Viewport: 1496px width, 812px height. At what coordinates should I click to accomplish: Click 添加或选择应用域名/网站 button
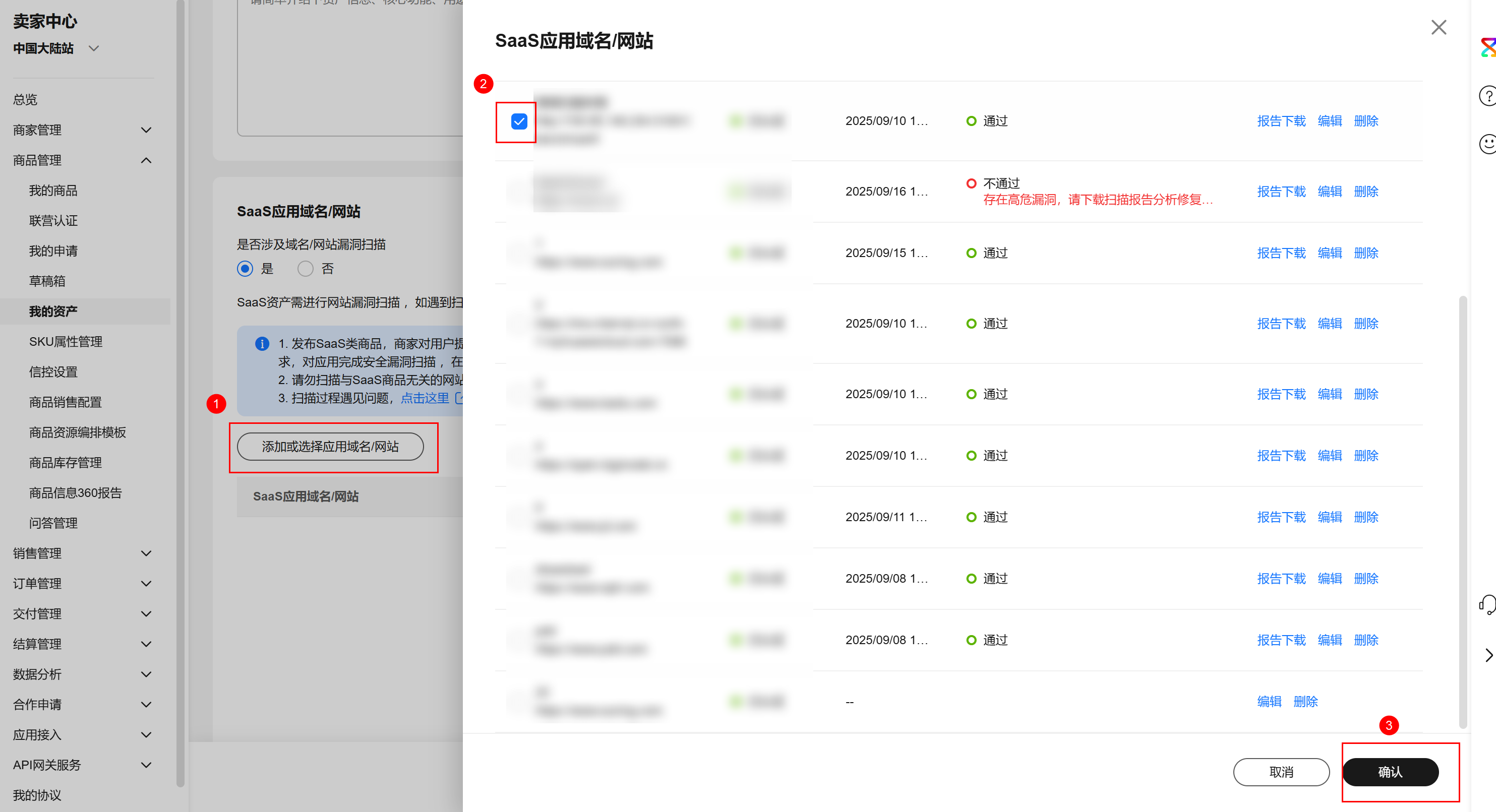coord(330,447)
